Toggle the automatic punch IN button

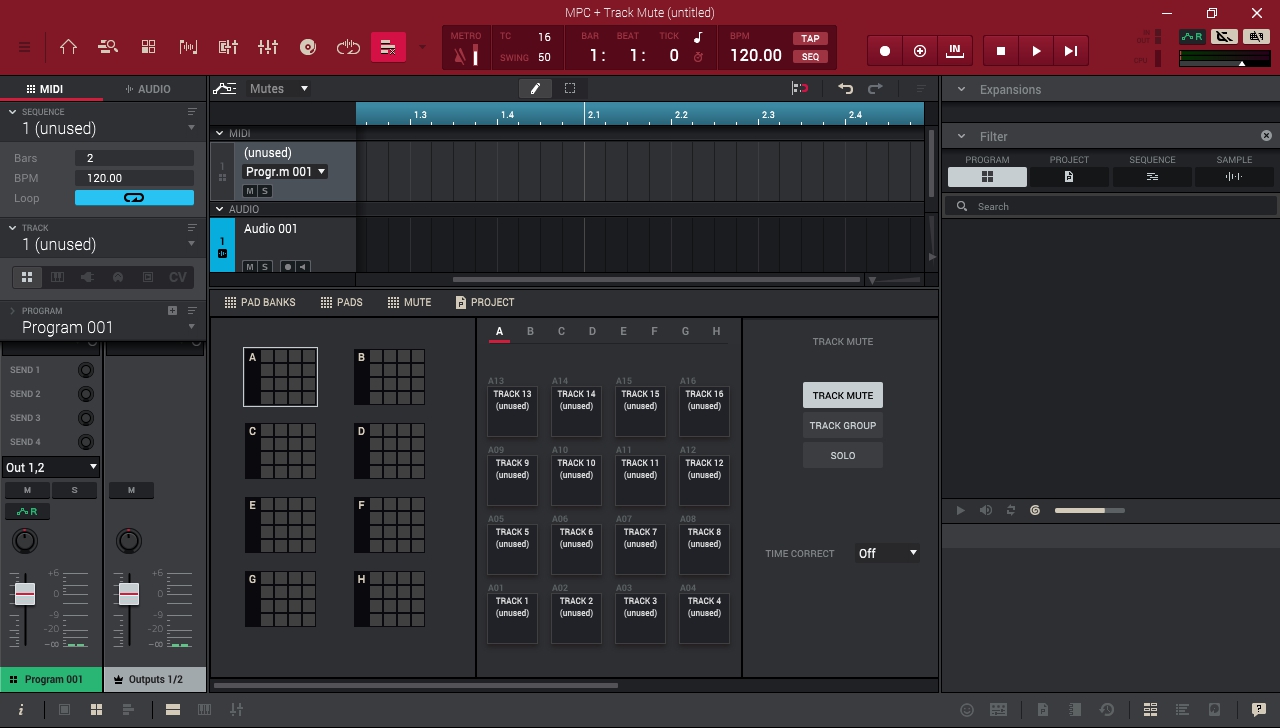pyautogui.click(x=955, y=51)
